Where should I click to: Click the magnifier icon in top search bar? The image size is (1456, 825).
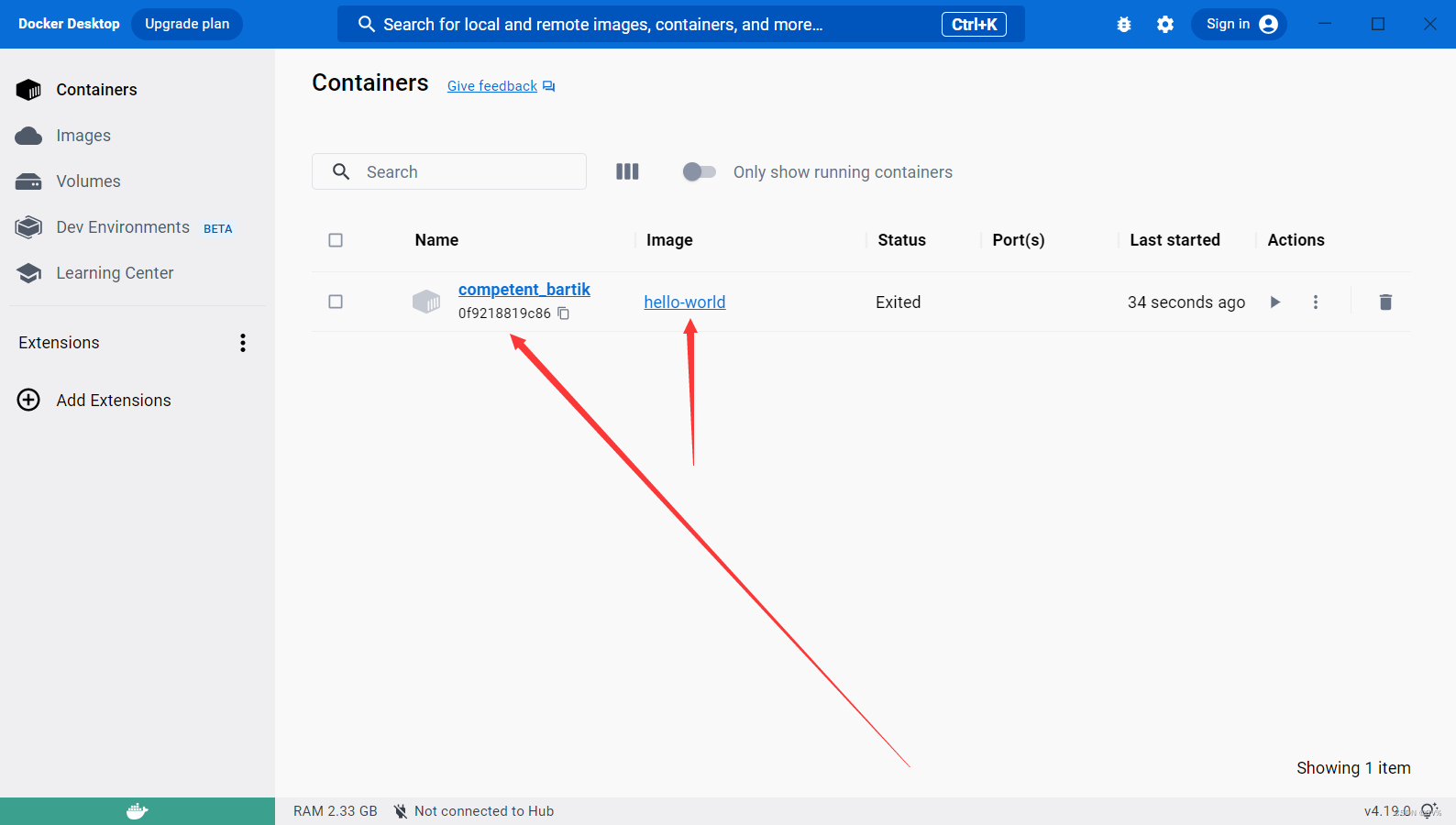point(367,24)
